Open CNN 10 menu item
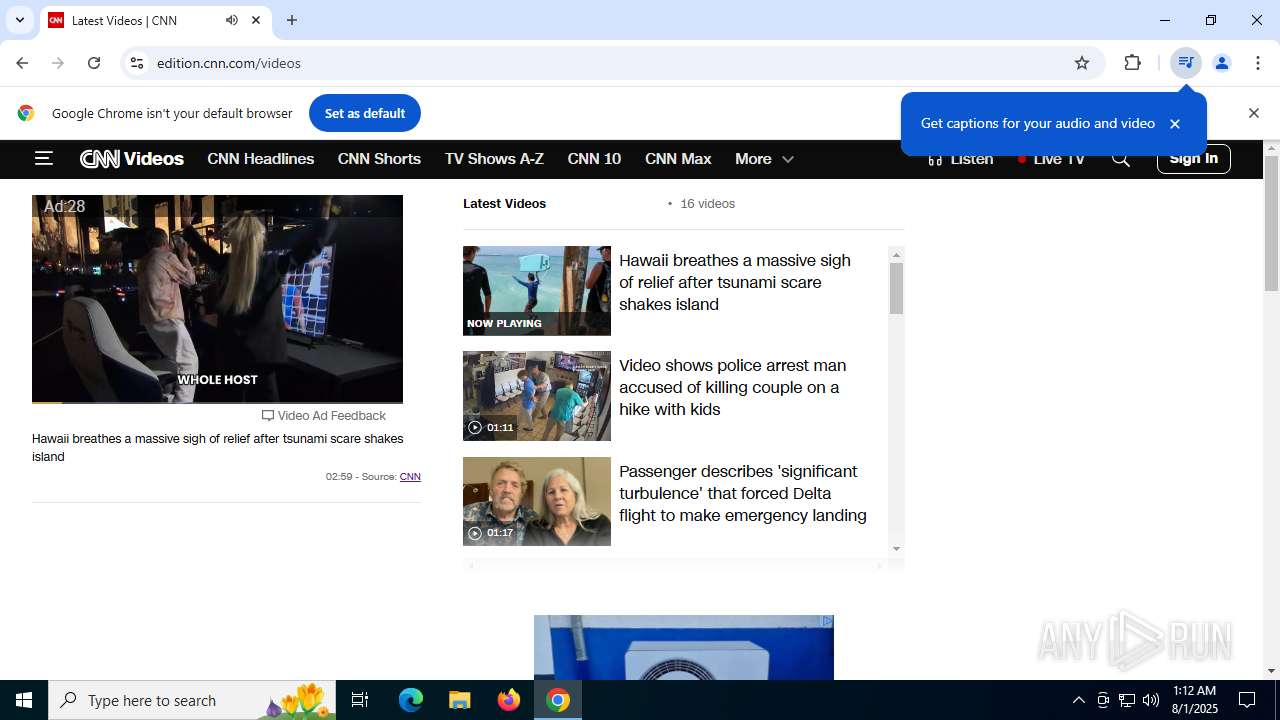 pos(594,159)
